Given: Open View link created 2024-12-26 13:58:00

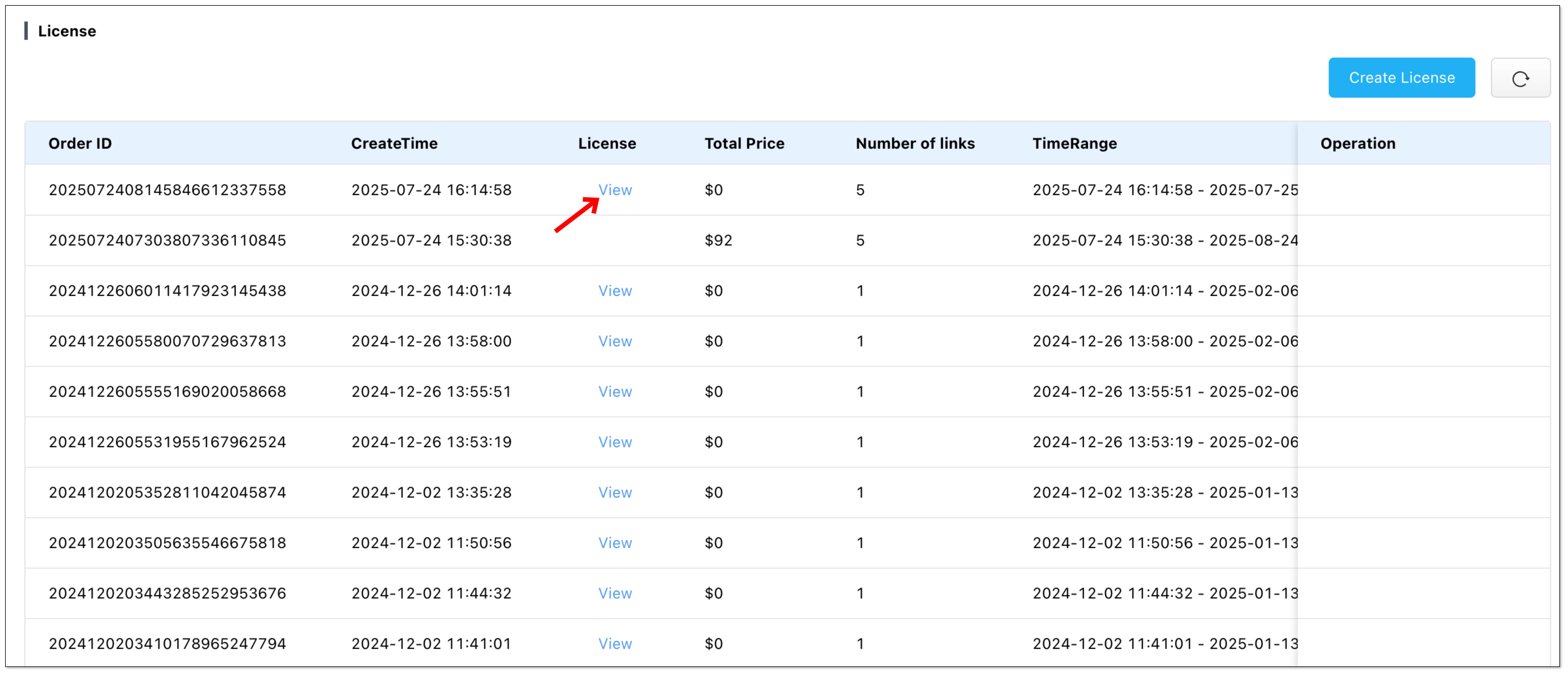Looking at the screenshot, I should (x=615, y=342).
